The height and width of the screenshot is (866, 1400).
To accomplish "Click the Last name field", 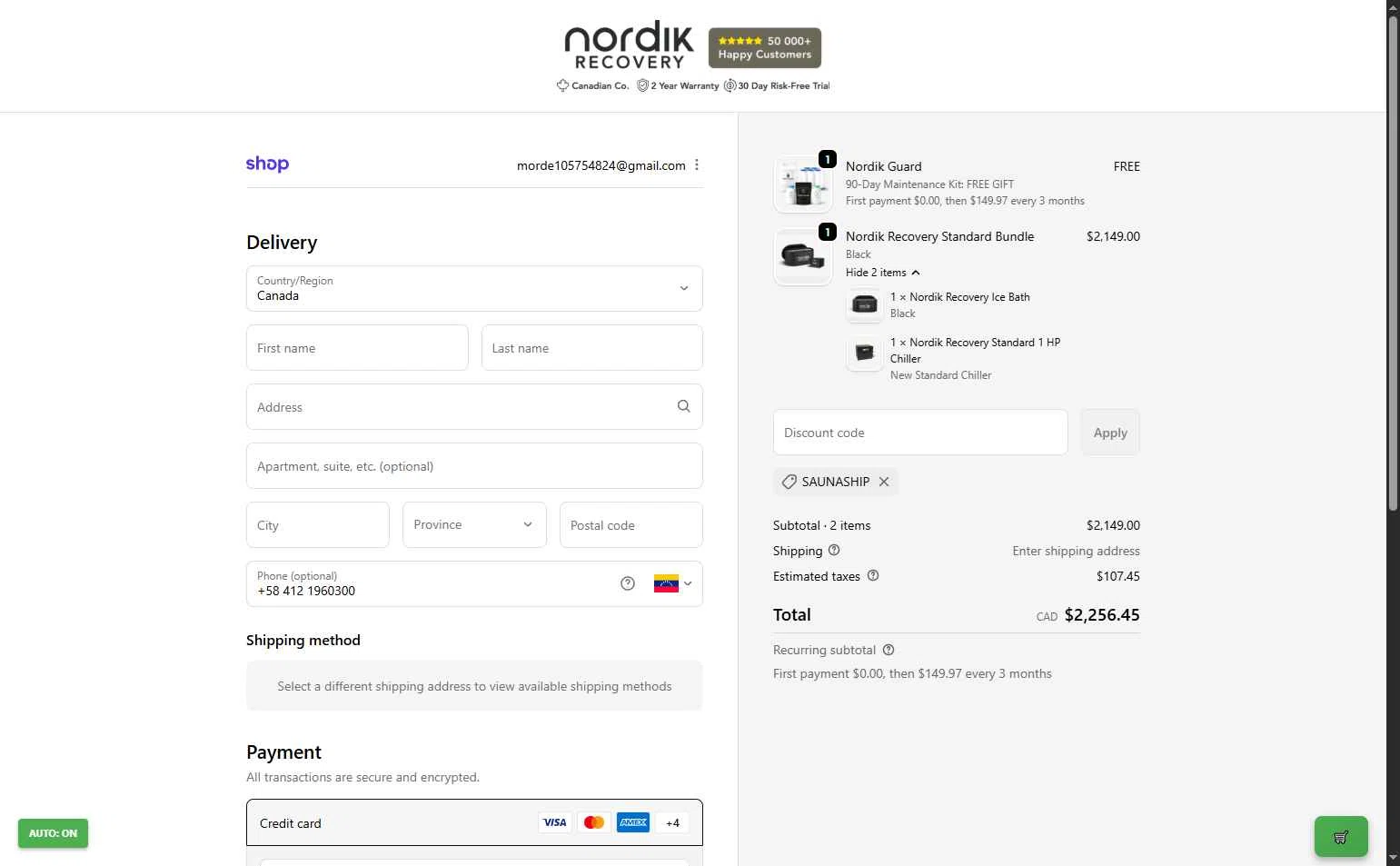I will pyautogui.click(x=591, y=347).
